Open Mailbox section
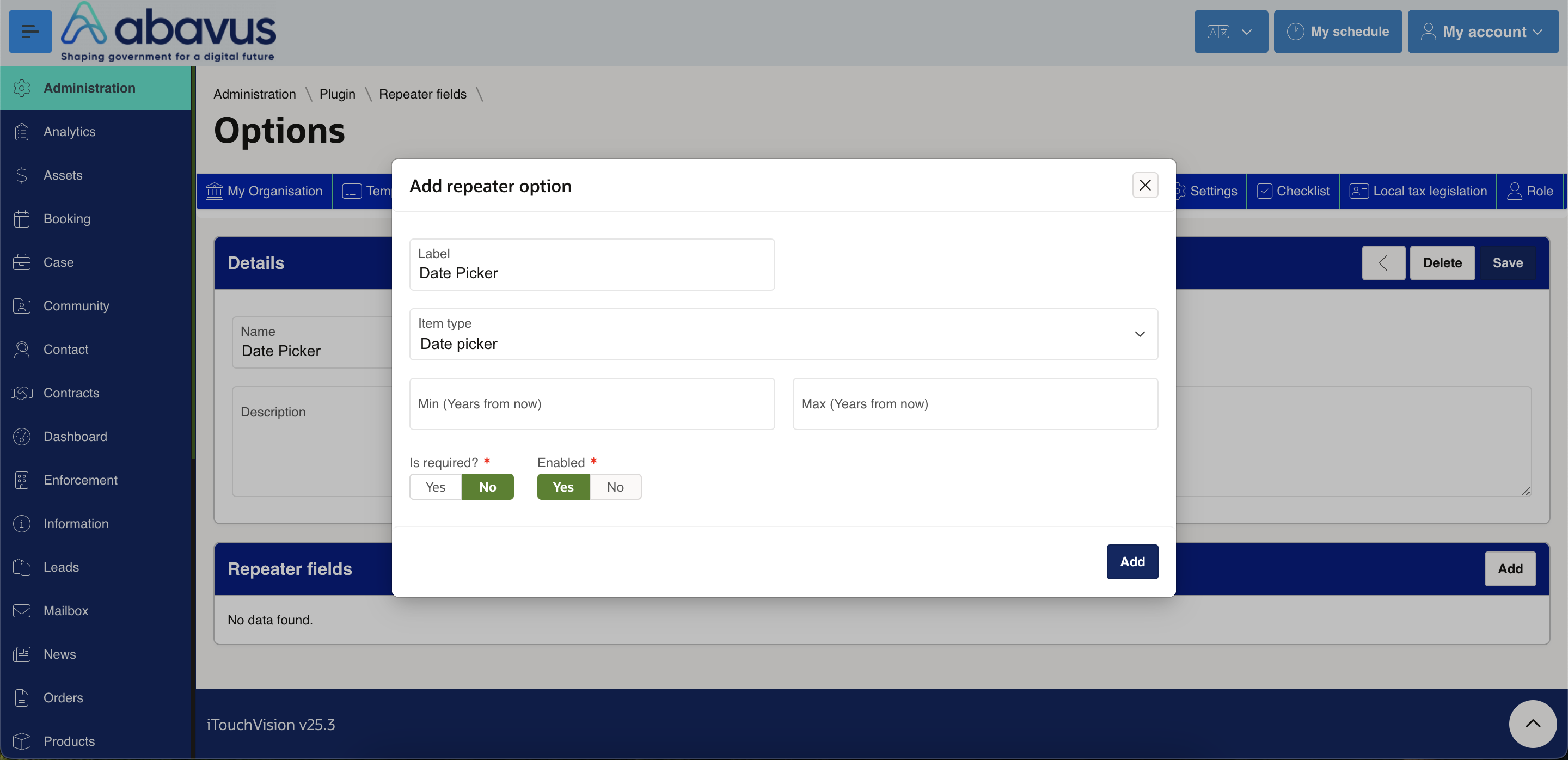The width and height of the screenshot is (1568, 760). tap(96, 610)
